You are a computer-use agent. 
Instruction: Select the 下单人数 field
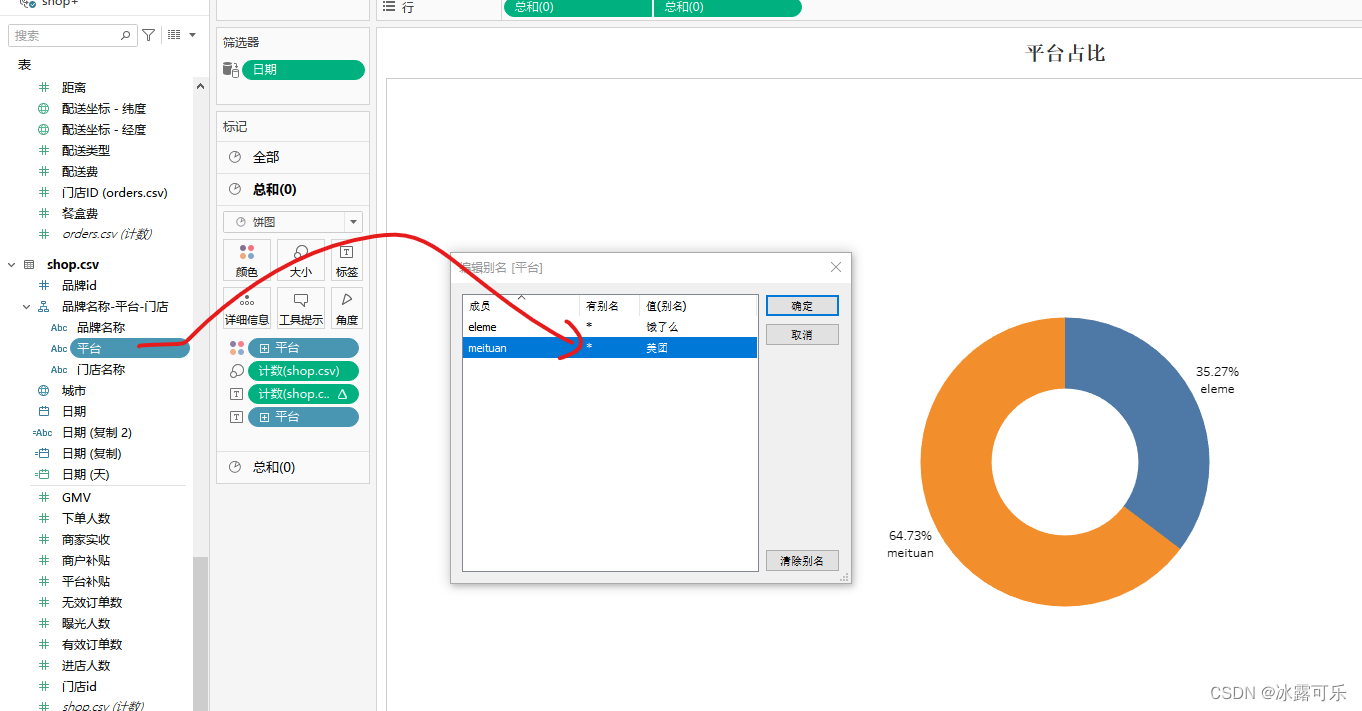[x=86, y=518]
